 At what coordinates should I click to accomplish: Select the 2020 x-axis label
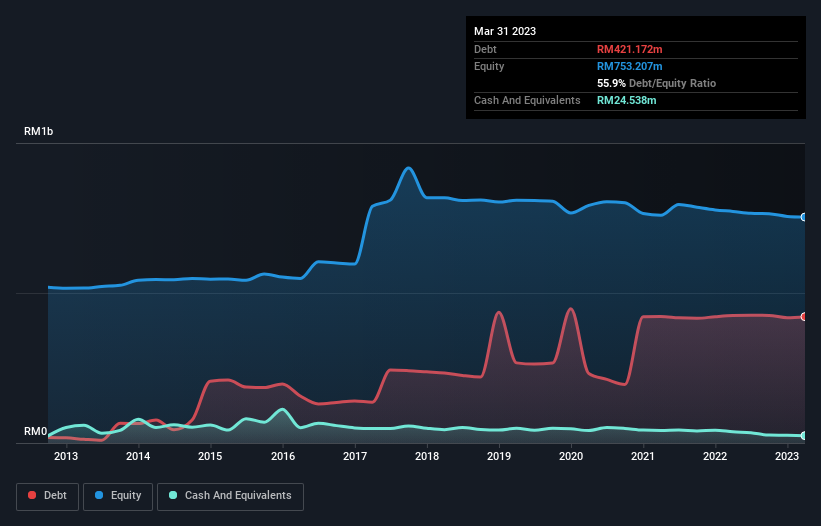coord(571,456)
